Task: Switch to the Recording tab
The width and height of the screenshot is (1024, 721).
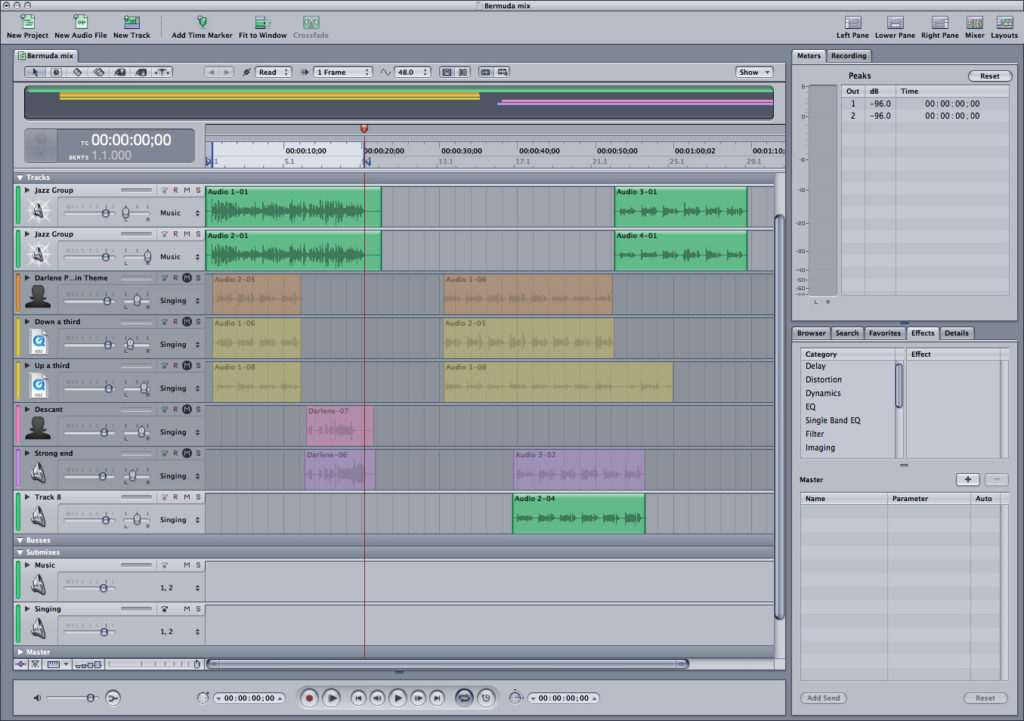Action: [x=848, y=56]
